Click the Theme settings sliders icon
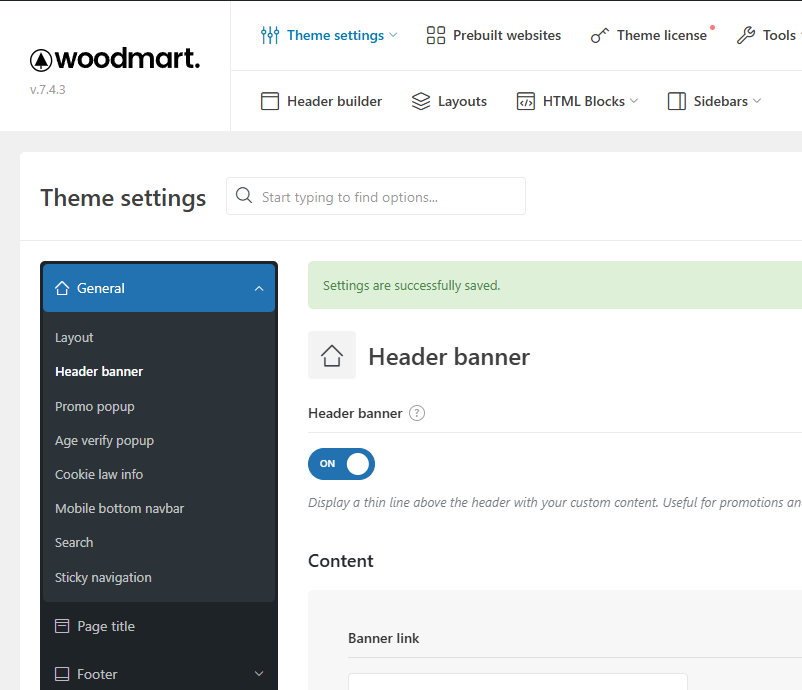Image resolution: width=802 pixels, height=690 pixels. [270, 35]
